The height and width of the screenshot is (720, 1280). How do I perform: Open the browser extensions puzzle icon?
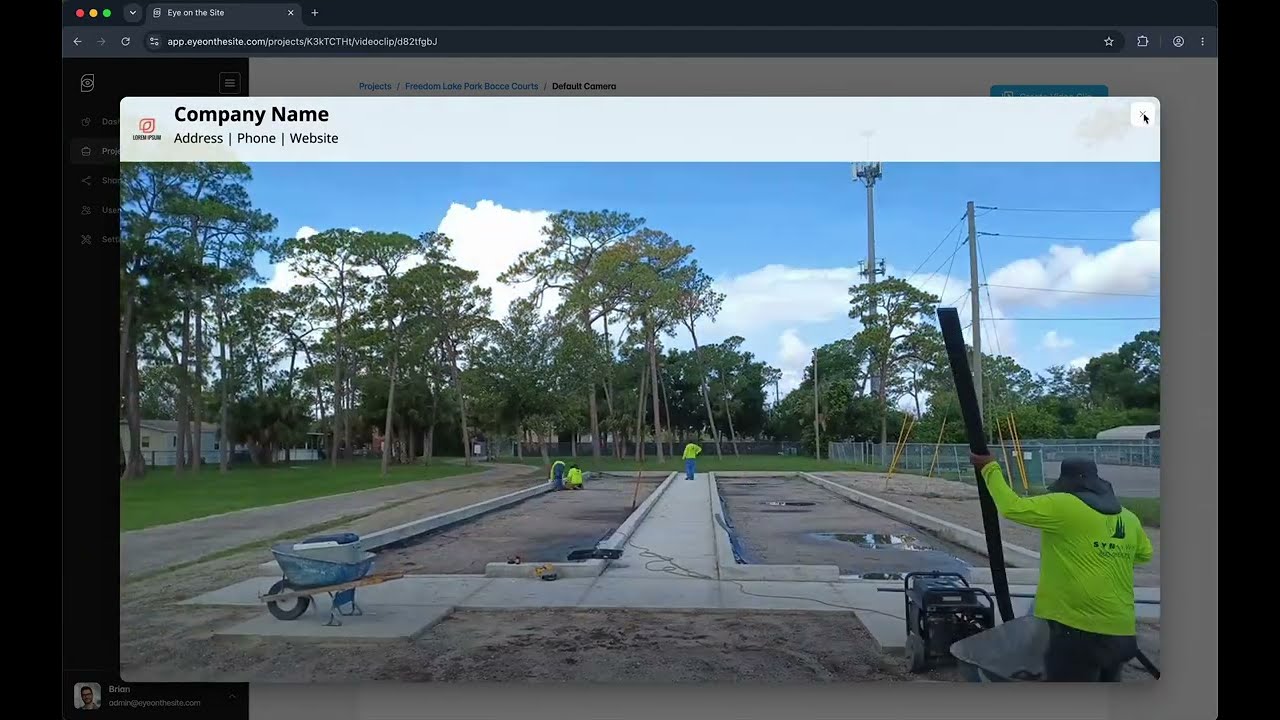click(1142, 41)
